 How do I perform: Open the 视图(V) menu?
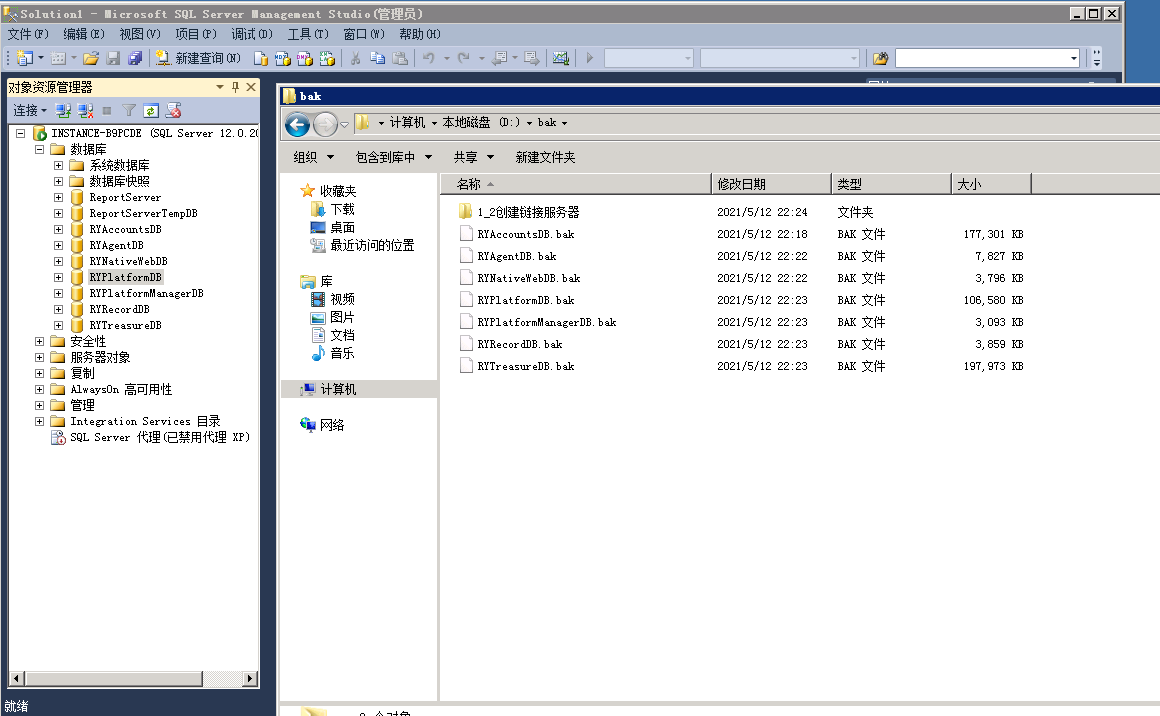pyautogui.click(x=140, y=34)
